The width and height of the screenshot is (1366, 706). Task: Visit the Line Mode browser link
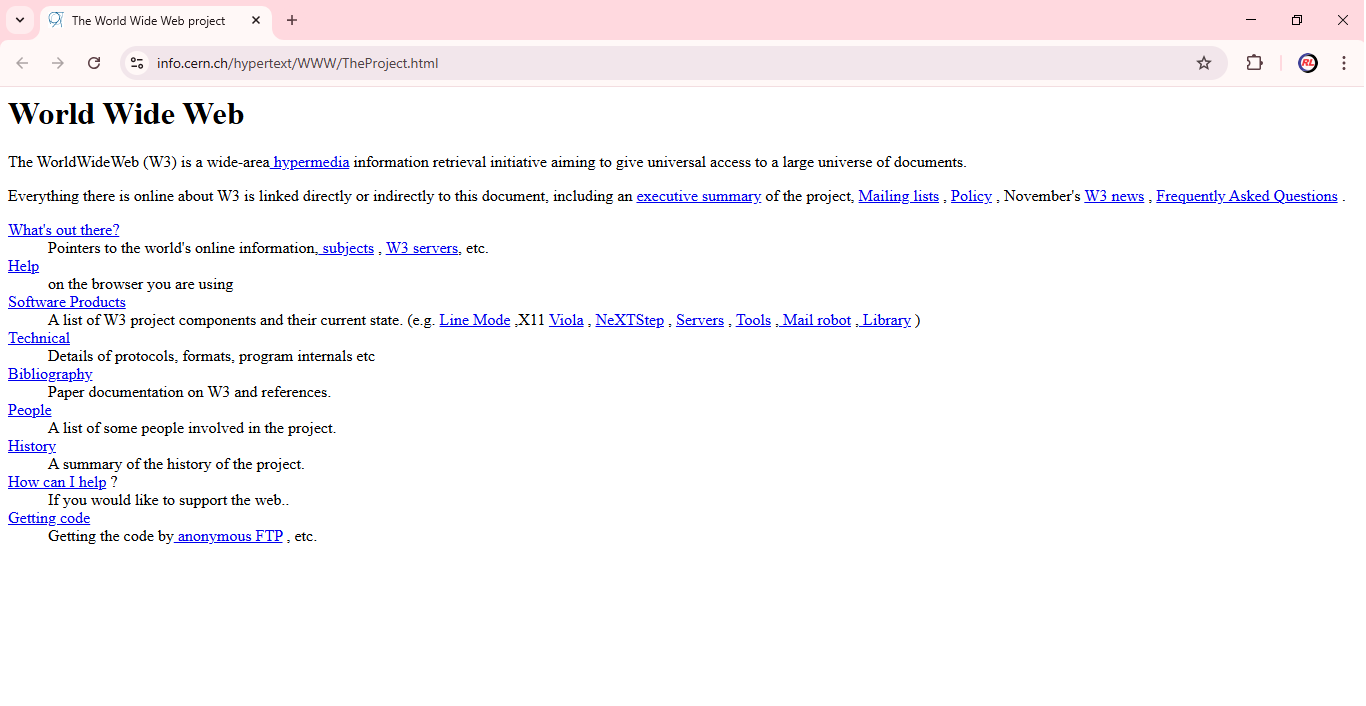[474, 320]
